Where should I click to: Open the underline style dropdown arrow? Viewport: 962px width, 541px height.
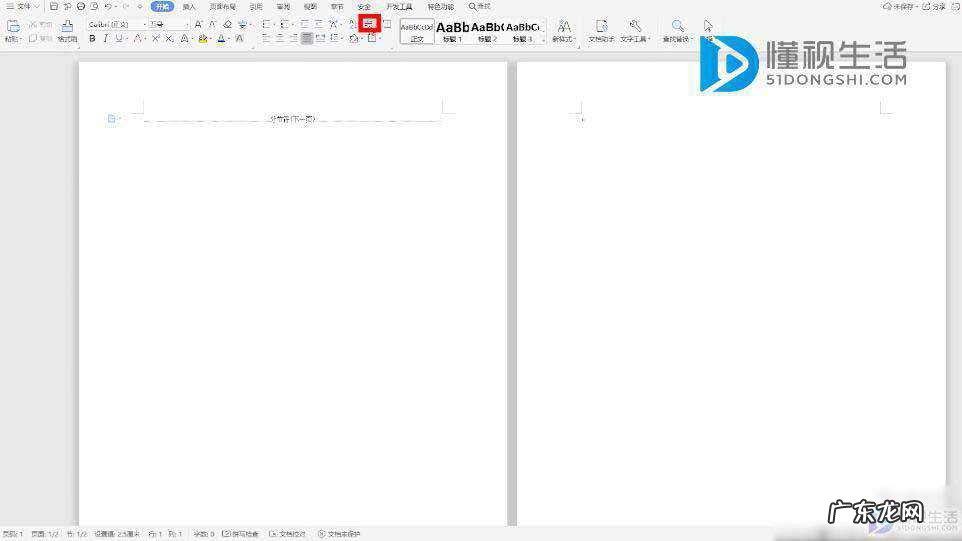tap(126, 39)
